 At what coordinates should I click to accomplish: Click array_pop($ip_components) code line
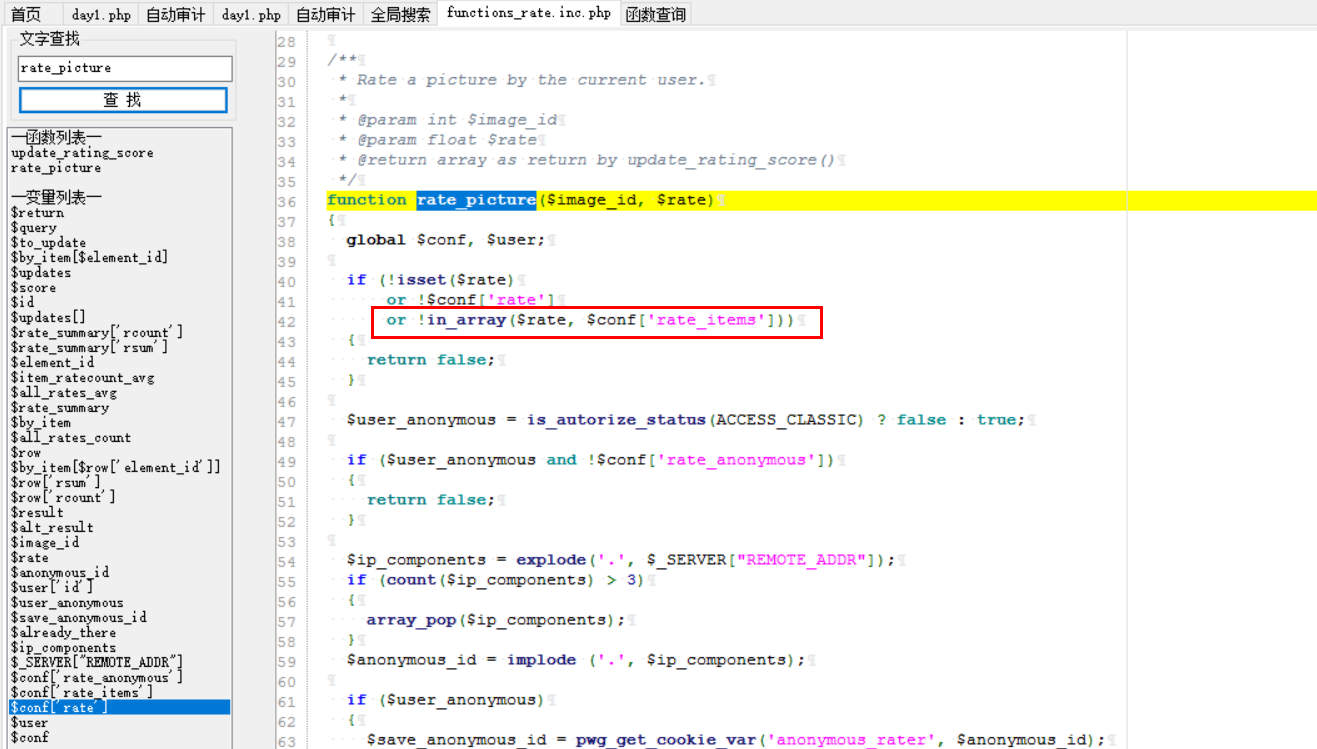[496, 620]
